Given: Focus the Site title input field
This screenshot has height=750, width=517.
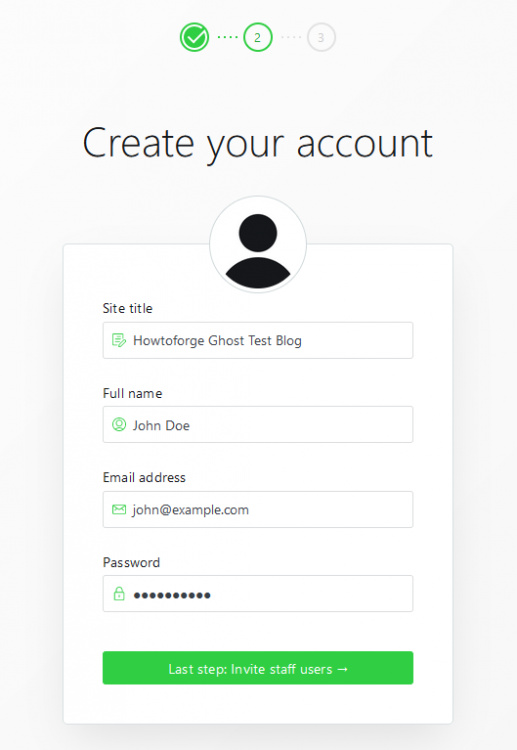Looking at the screenshot, I should (x=258, y=340).
